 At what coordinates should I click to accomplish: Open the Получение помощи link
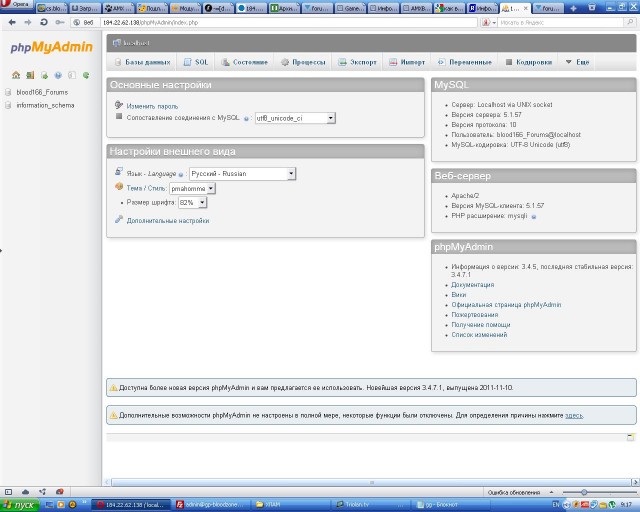pyautogui.click(x=481, y=325)
